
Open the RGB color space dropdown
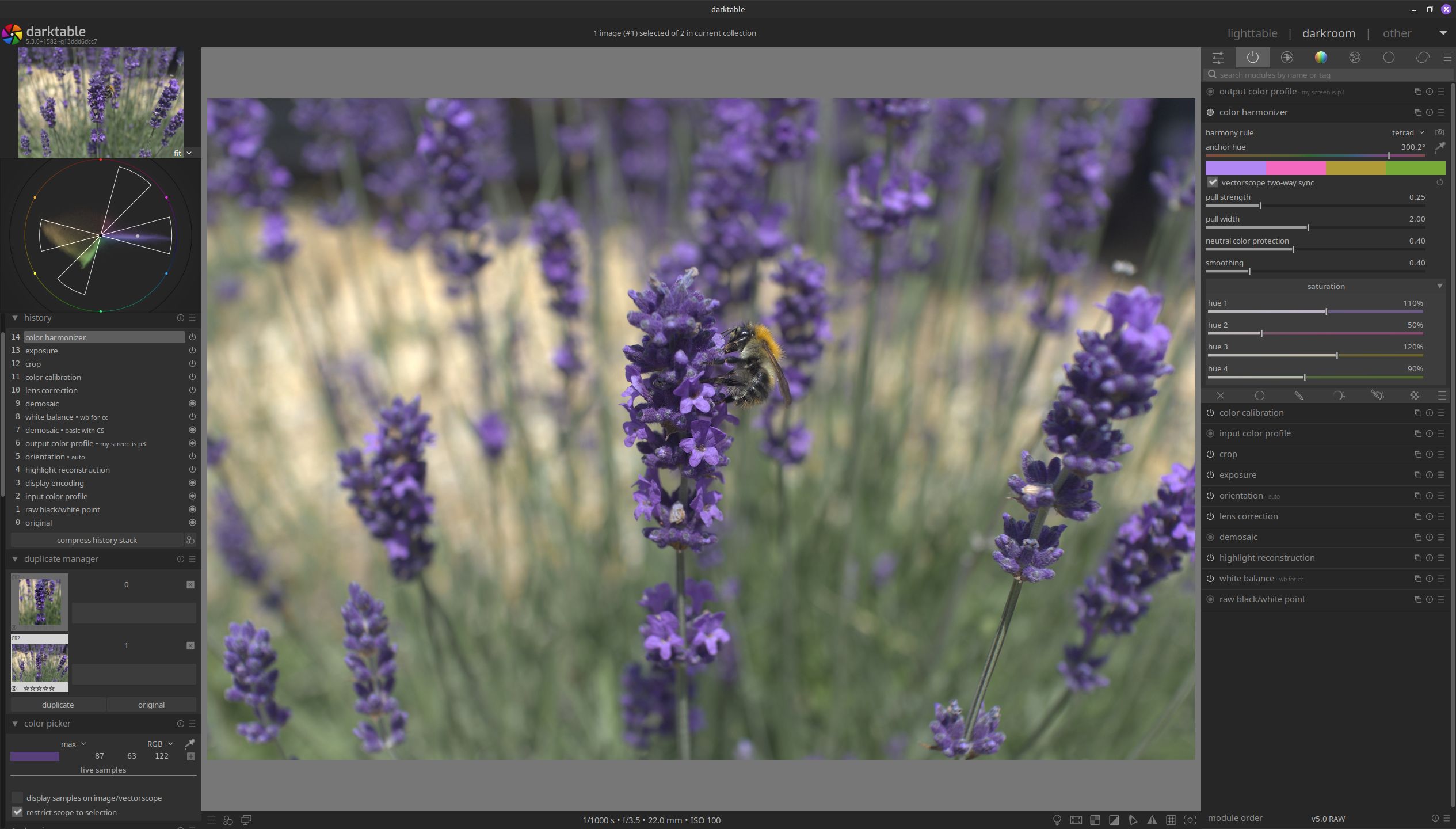coord(159,744)
